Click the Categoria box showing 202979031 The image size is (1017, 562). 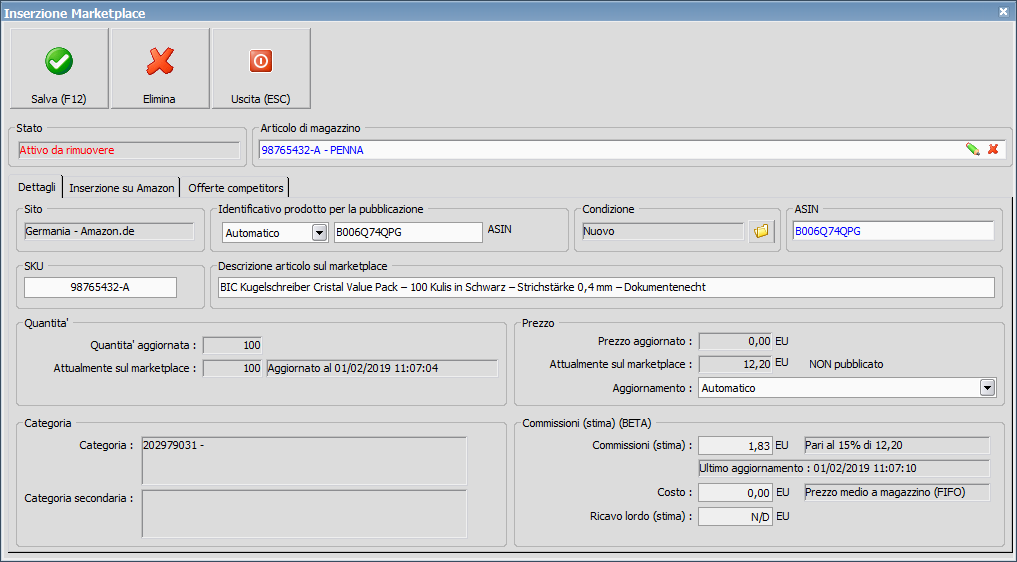click(x=303, y=460)
